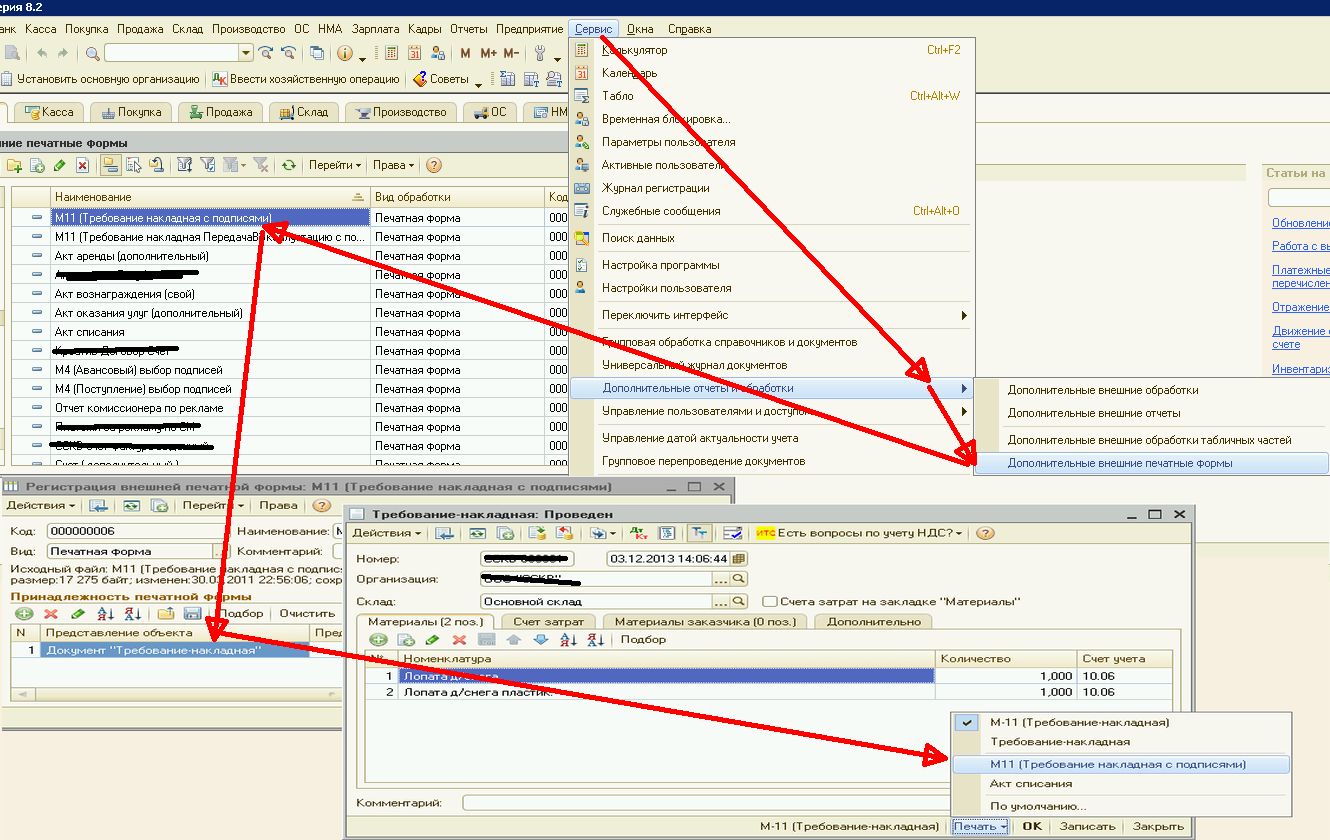Click the Дт/Кт postings icon in Требование-накладная

(641, 534)
